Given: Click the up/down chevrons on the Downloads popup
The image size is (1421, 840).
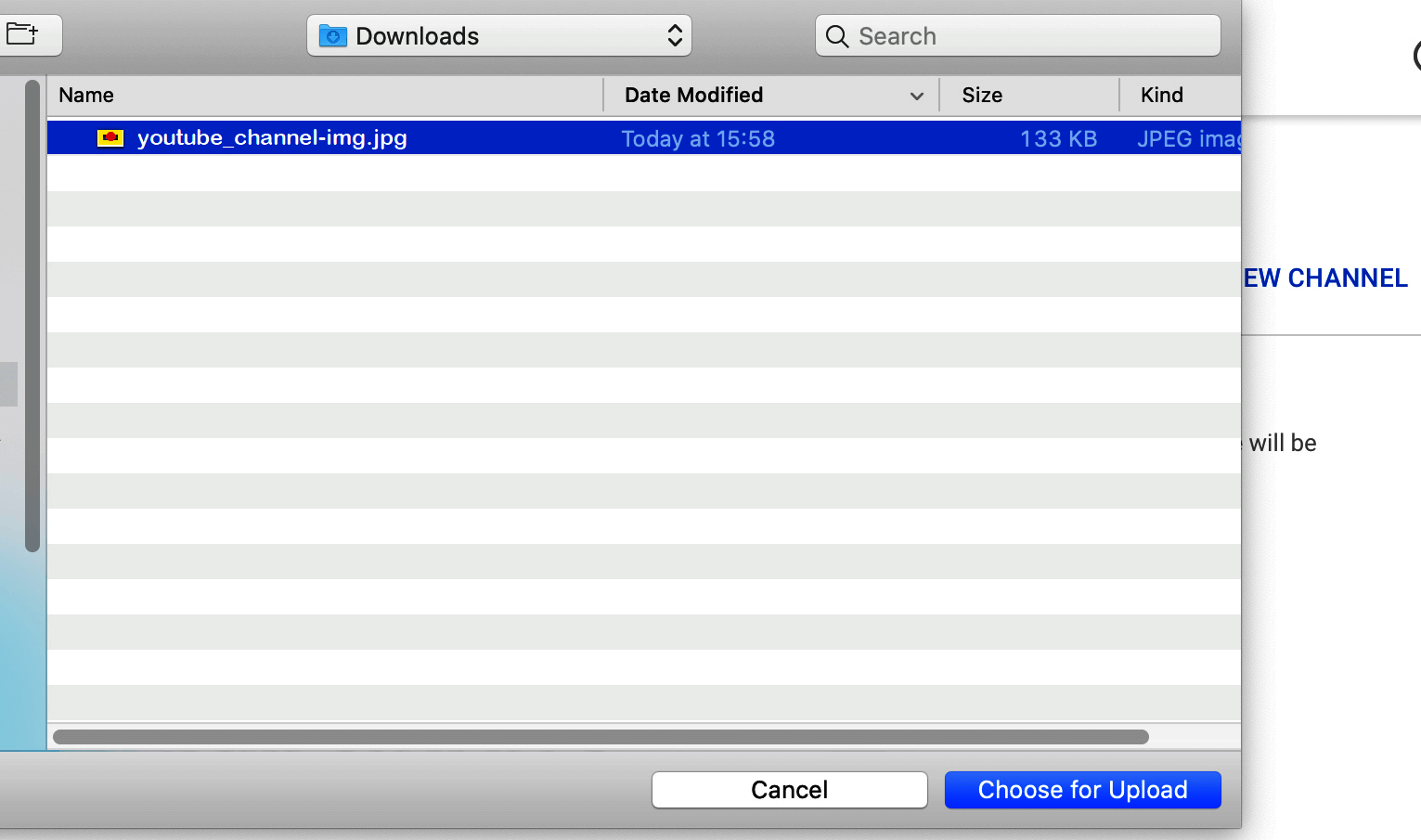Looking at the screenshot, I should click(675, 36).
